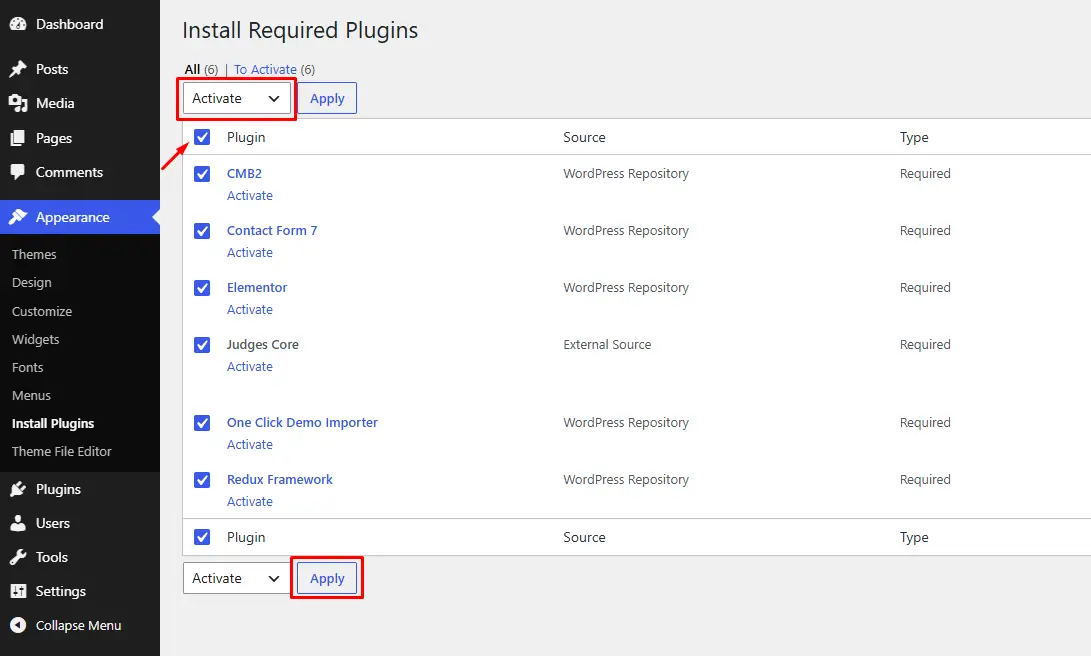Open the bottom bulk action Activate dropdown
The image size is (1091, 656).
(237, 578)
